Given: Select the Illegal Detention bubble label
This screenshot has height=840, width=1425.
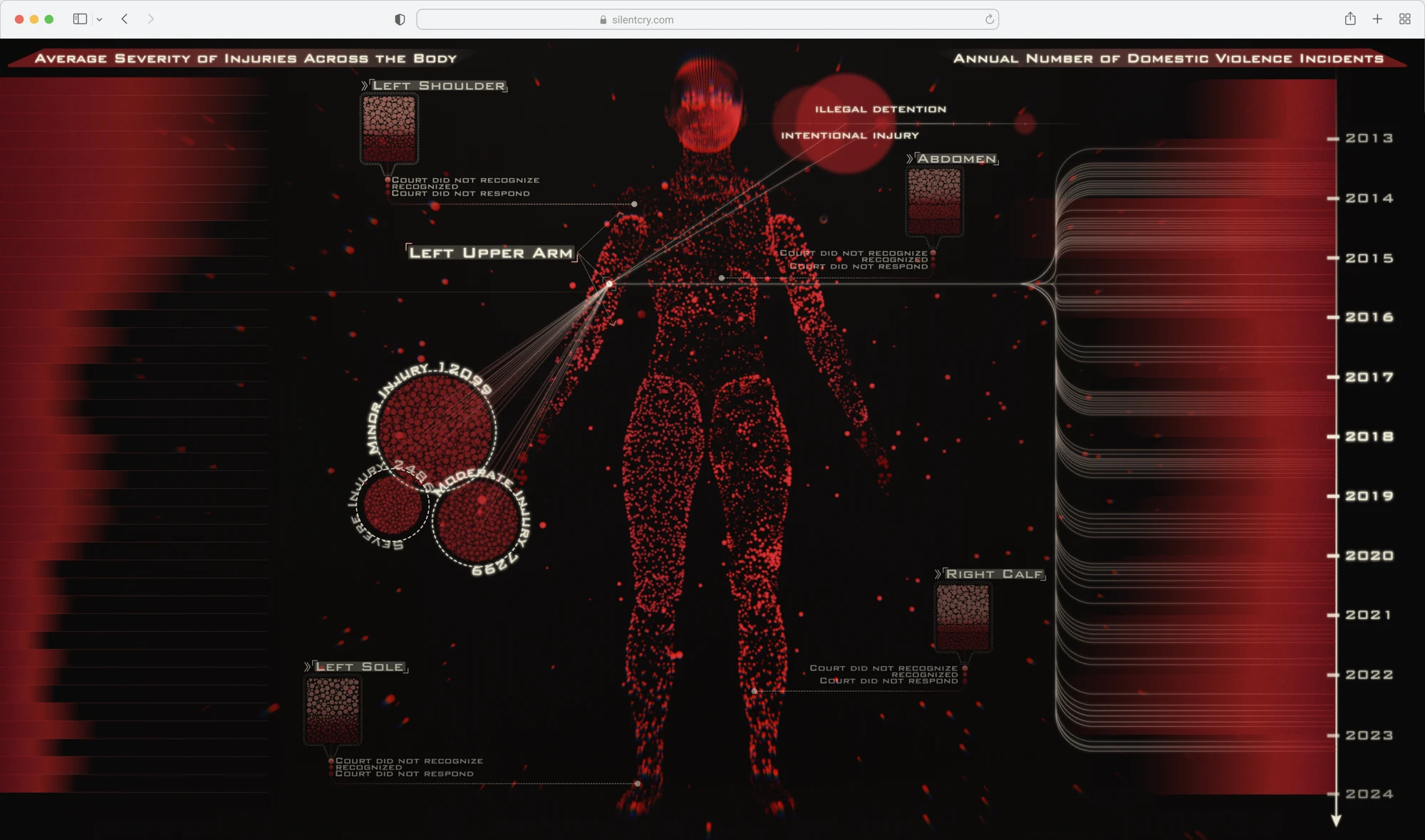Looking at the screenshot, I should click(x=881, y=109).
